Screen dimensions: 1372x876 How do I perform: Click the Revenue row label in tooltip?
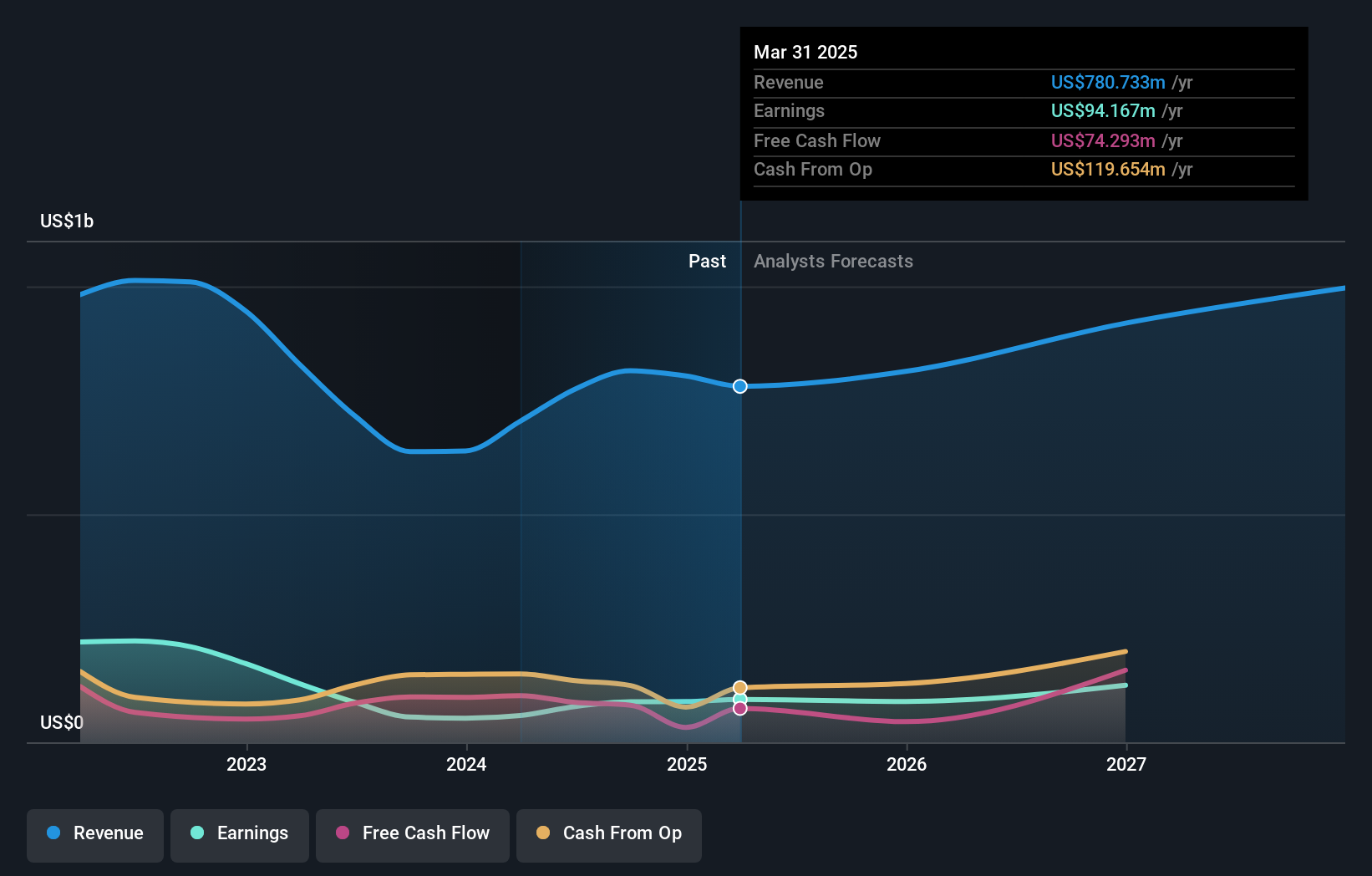click(x=788, y=82)
